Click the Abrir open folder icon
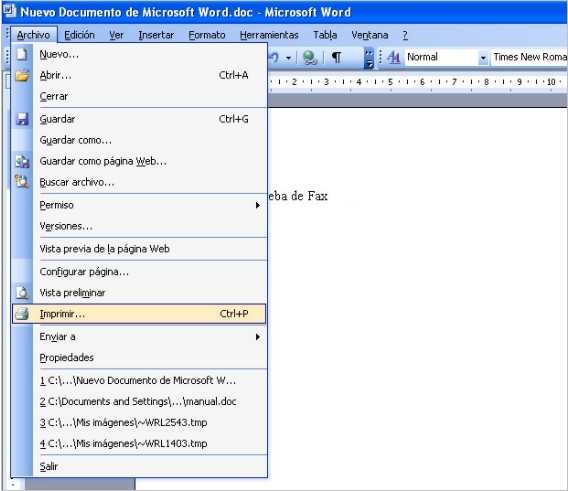568x491 pixels. tap(22, 75)
